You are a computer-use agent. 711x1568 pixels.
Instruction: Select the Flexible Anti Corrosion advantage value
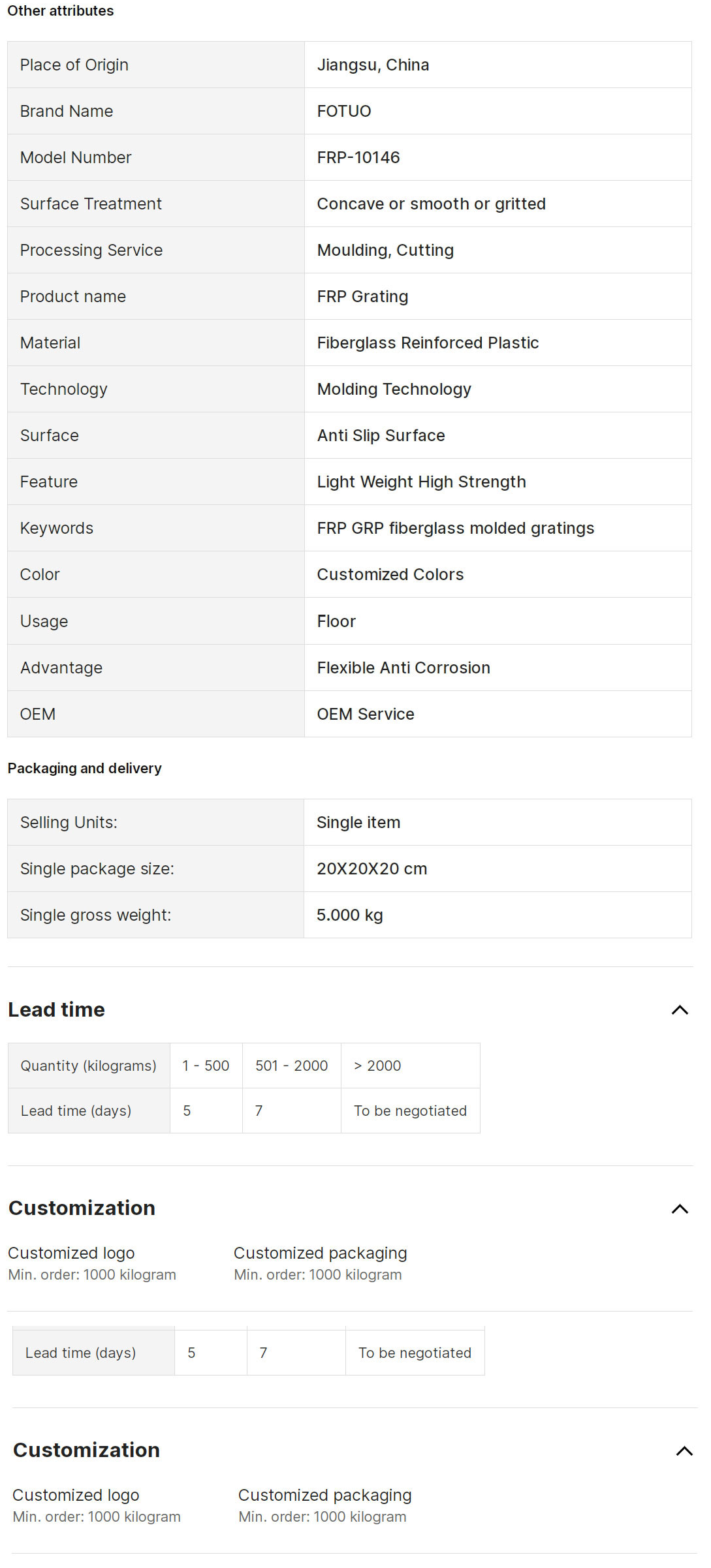403,668
